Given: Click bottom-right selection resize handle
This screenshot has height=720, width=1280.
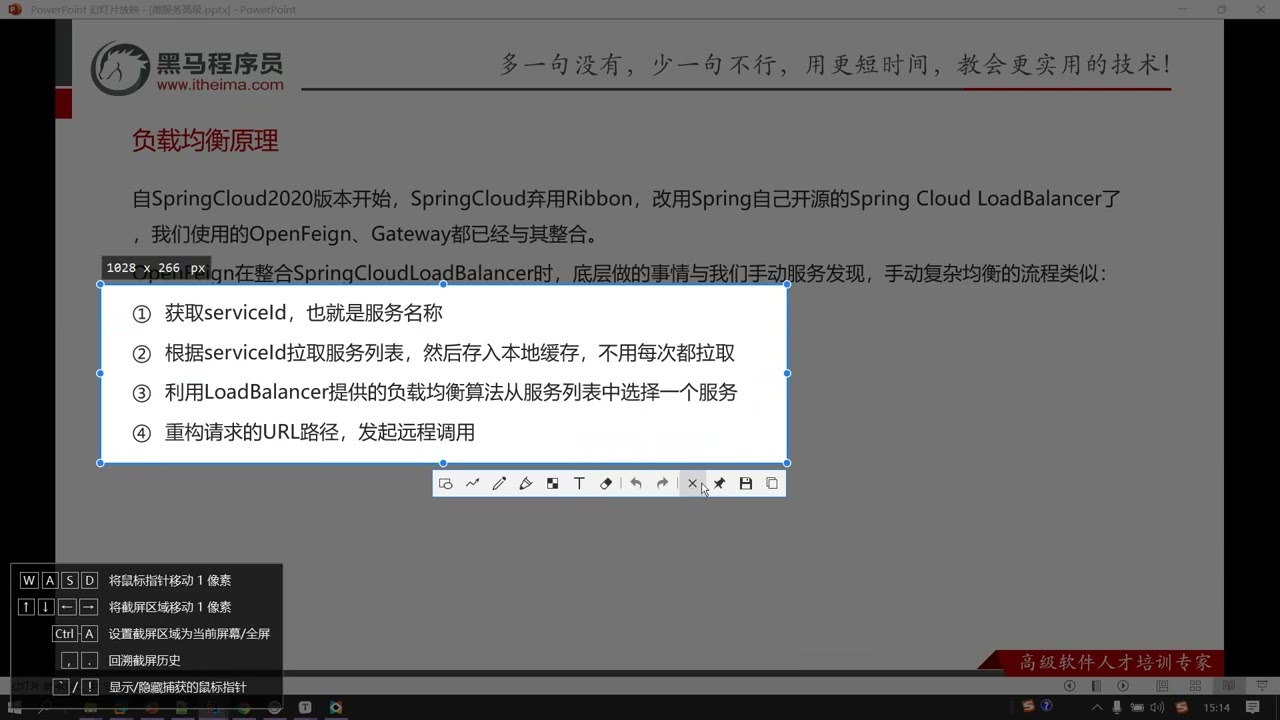Looking at the screenshot, I should click(787, 463).
